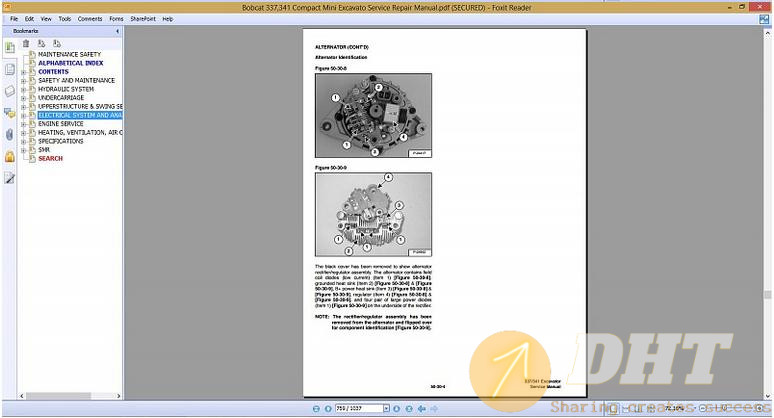Viewport: 774px width, 418px height.
Task: Select UPPERSTRUCTURE & SWING bookmark
Action: click(x=80, y=107)
